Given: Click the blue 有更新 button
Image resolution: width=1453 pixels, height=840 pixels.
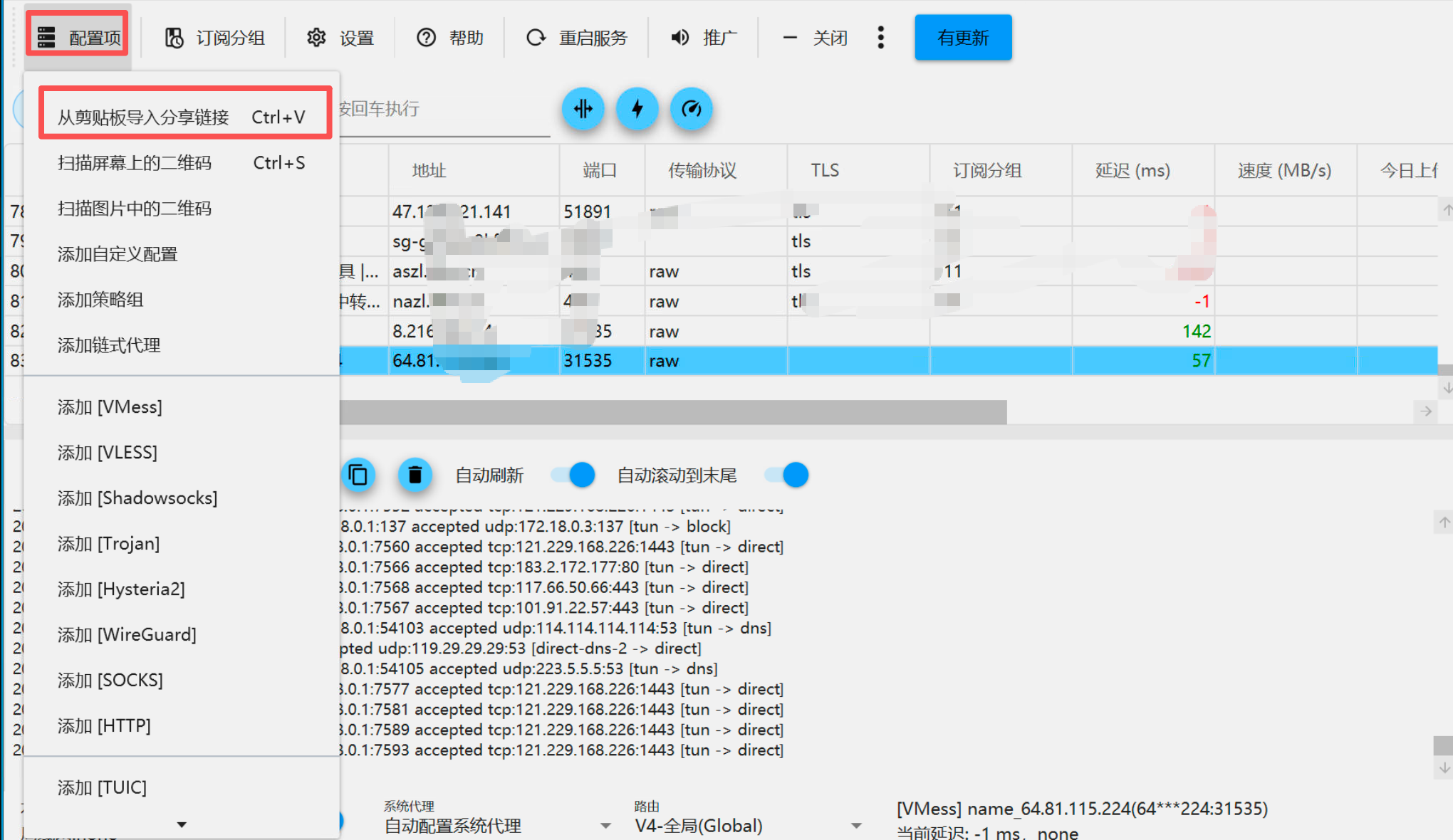Looking at the screenshot, I should [x=963, y=38].
